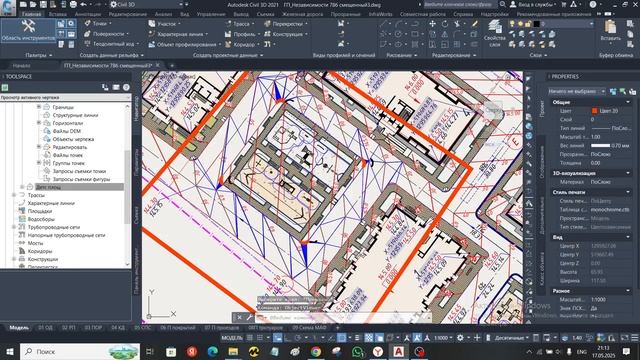
Task: Toggle the grid display in status bar
Action: point(250,338)
